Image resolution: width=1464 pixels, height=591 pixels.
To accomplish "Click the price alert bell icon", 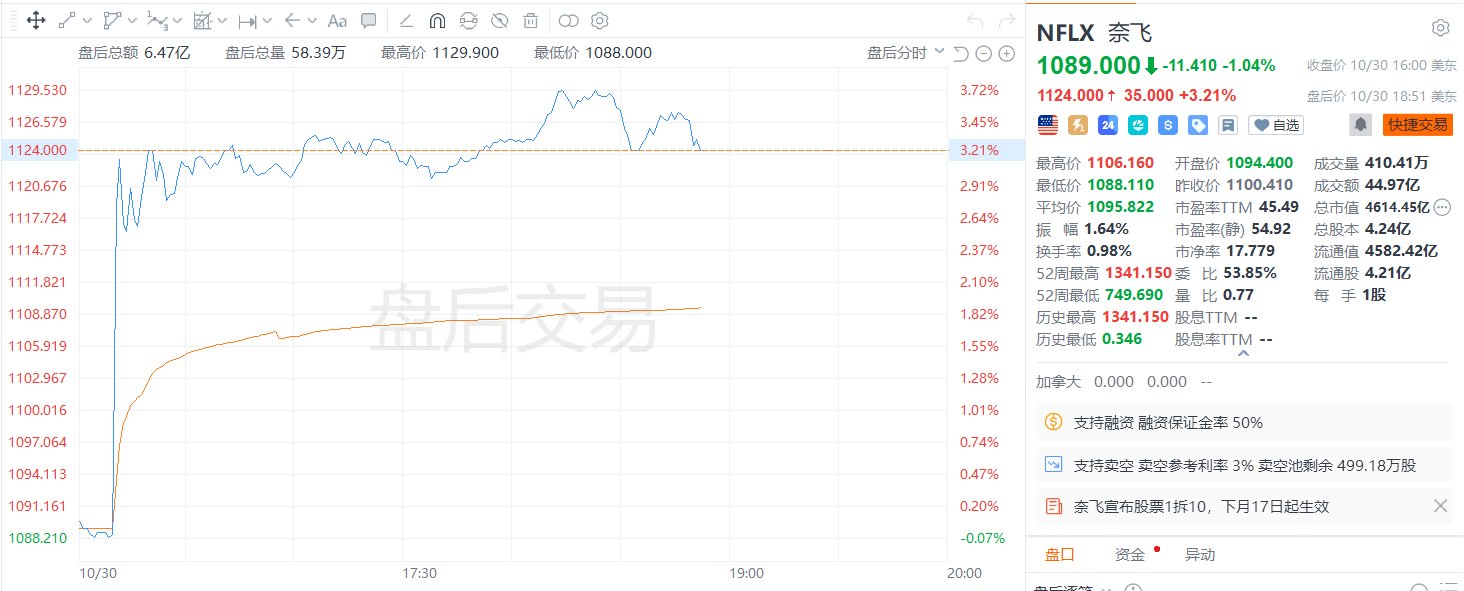I will click(1361, 125).
